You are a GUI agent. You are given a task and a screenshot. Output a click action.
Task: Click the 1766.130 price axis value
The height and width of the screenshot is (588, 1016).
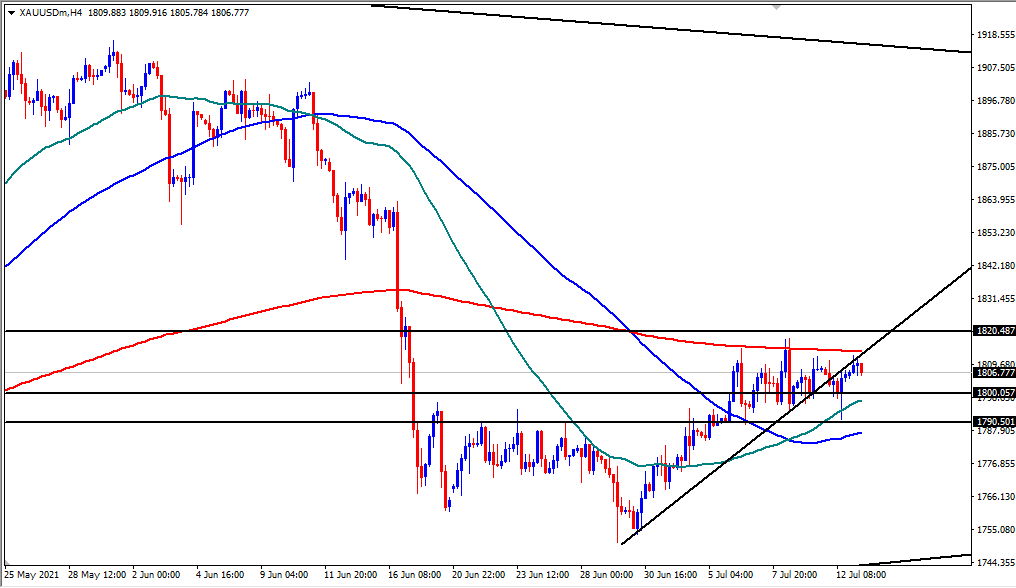996,497
